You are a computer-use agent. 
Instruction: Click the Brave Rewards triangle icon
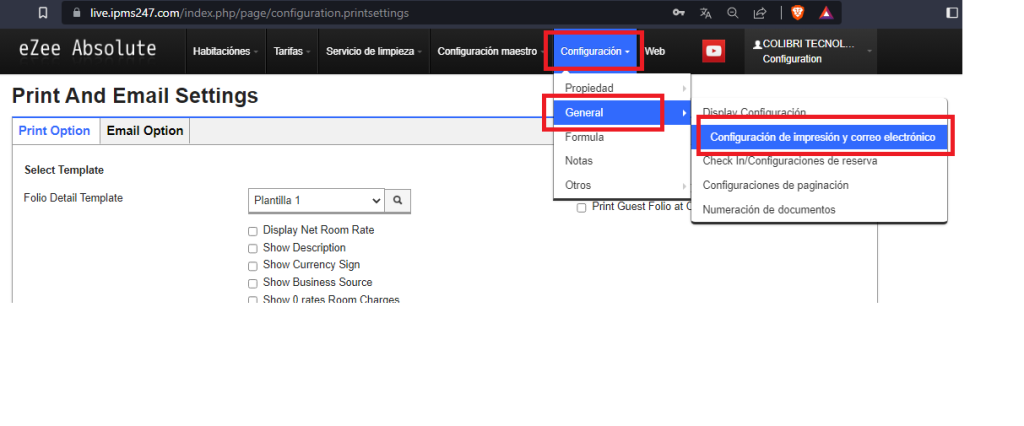pyautogui.click(x=825, y=12)
